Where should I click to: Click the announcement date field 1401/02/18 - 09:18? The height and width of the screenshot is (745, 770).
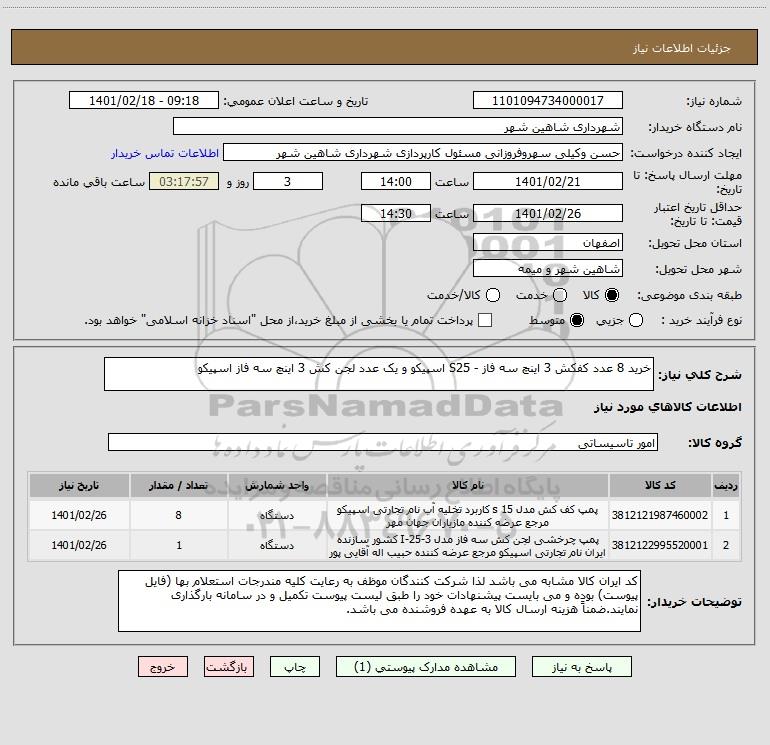144,100
